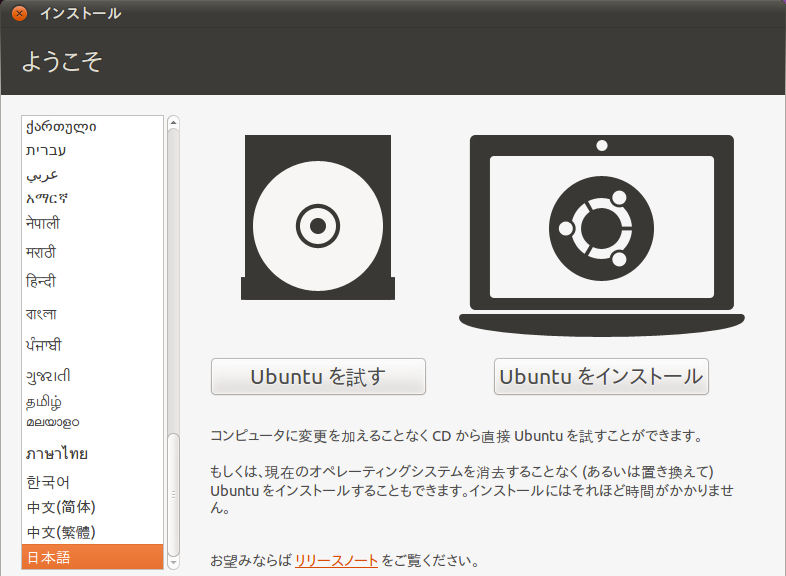Viewport: 786px width, 576px height.
Task: Select عربي language
Action: pyautogui.click(x=92, y=175)
